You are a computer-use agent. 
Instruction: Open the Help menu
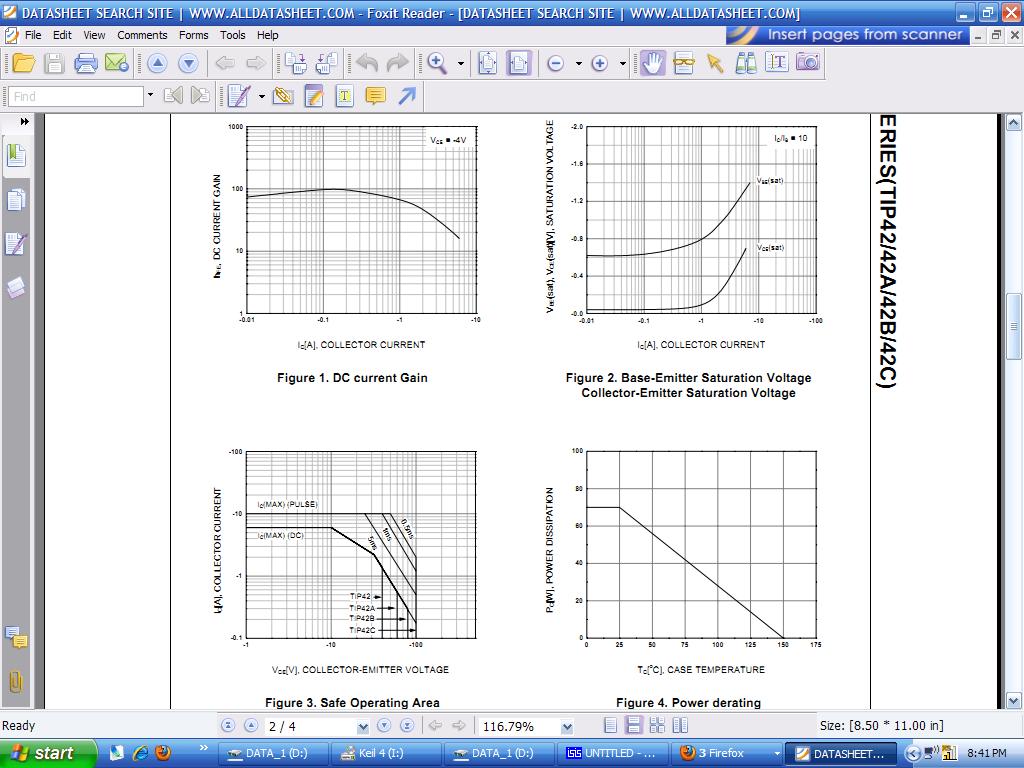pos(267,35)
